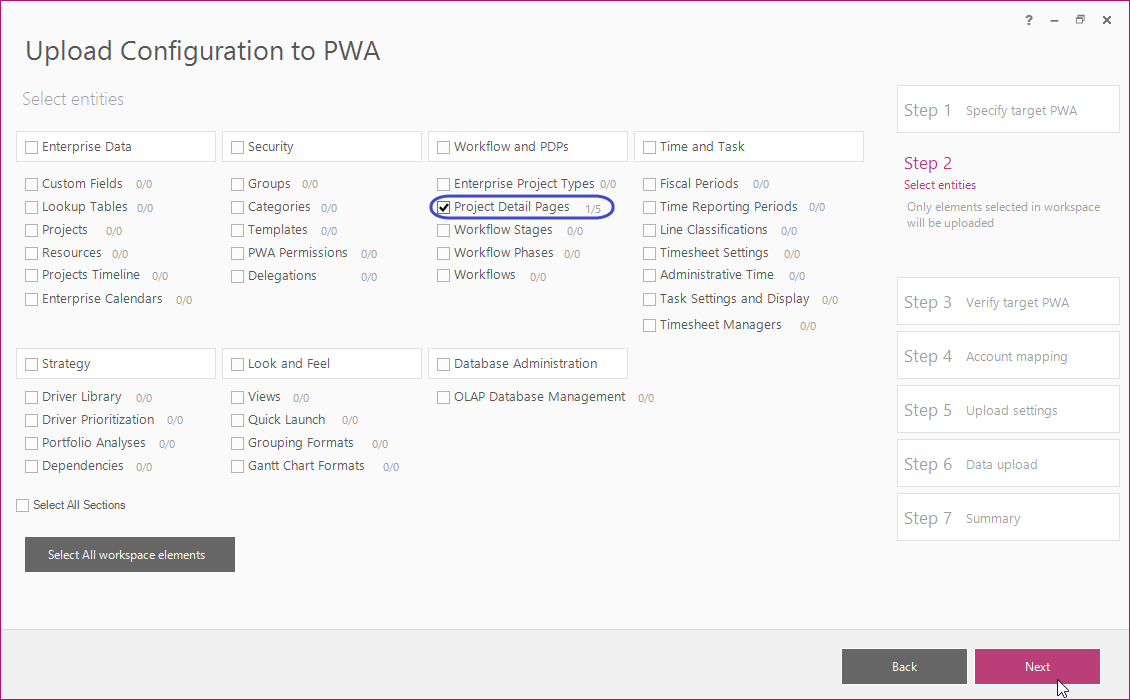Check the Workflow and PDPs section checkbox
Screen dimensions: 1130x700
tap(444, 147)
